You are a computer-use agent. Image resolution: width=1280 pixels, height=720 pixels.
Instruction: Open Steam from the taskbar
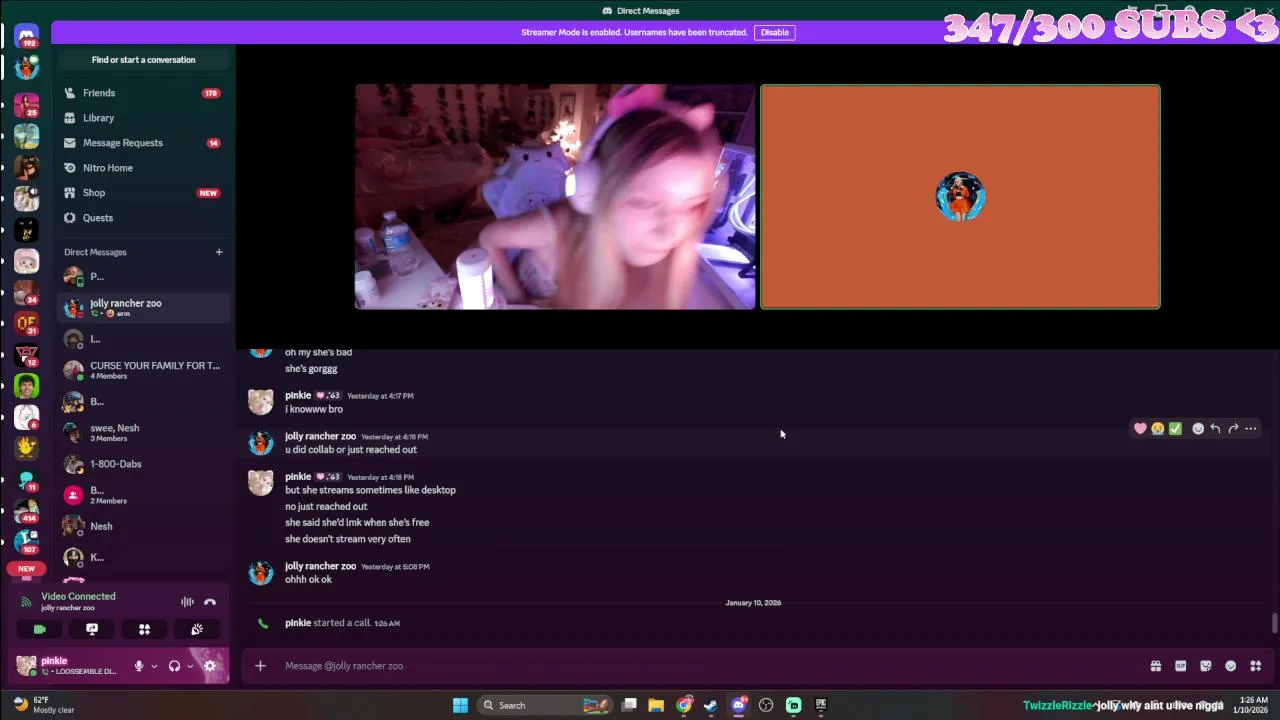coord(711,705)
